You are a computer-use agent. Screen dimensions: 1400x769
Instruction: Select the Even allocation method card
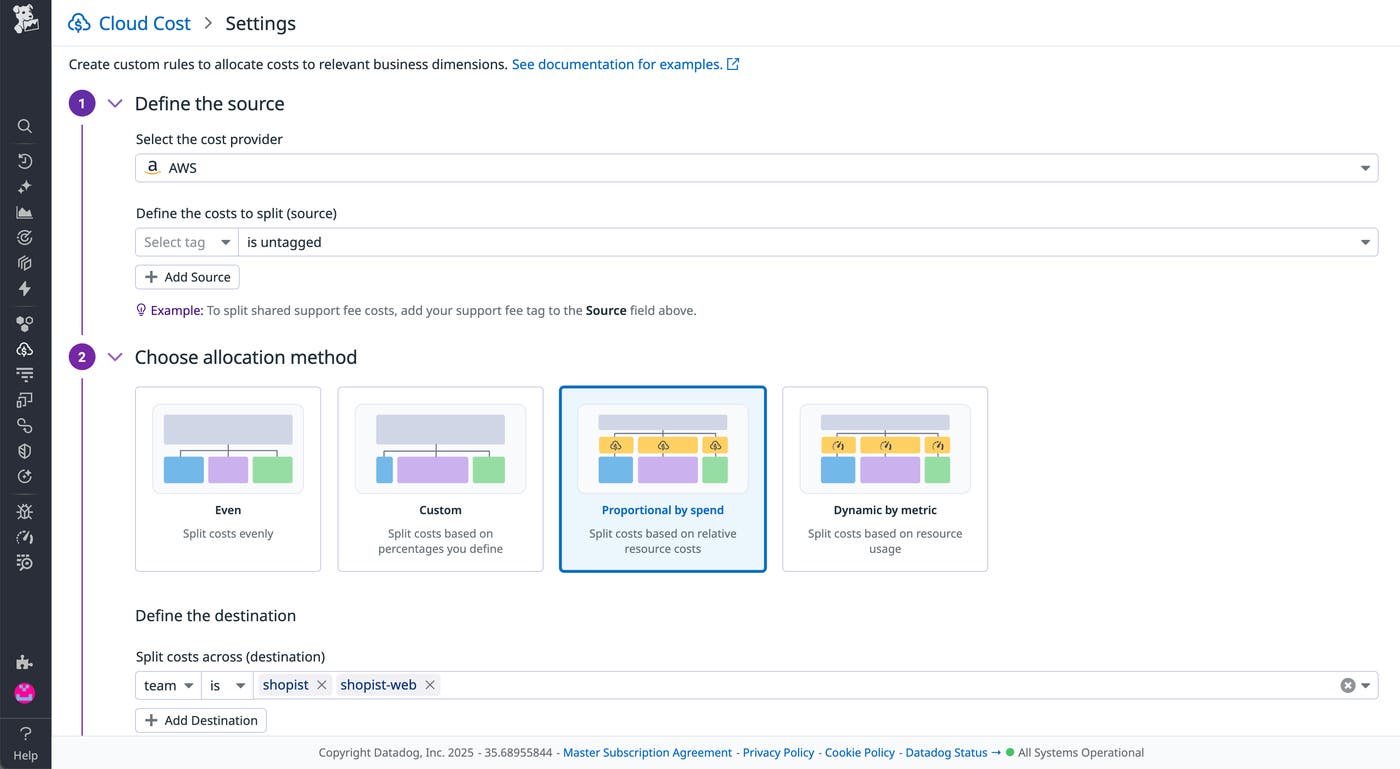click(x=227, y=480)
